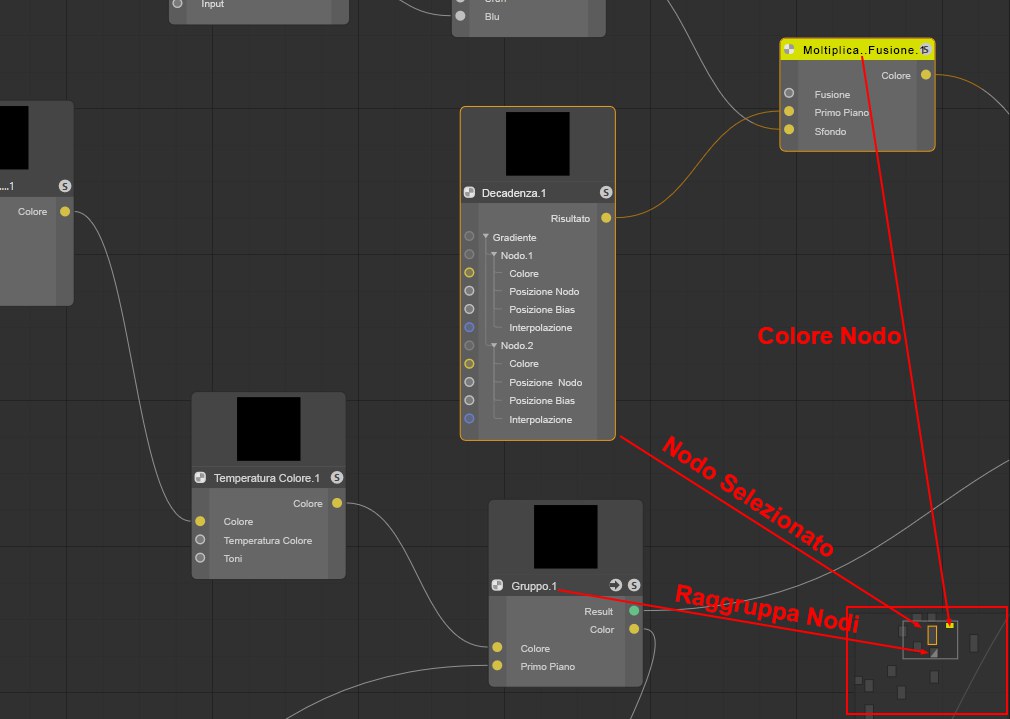Click the Toni input port

tap(200, 557)
